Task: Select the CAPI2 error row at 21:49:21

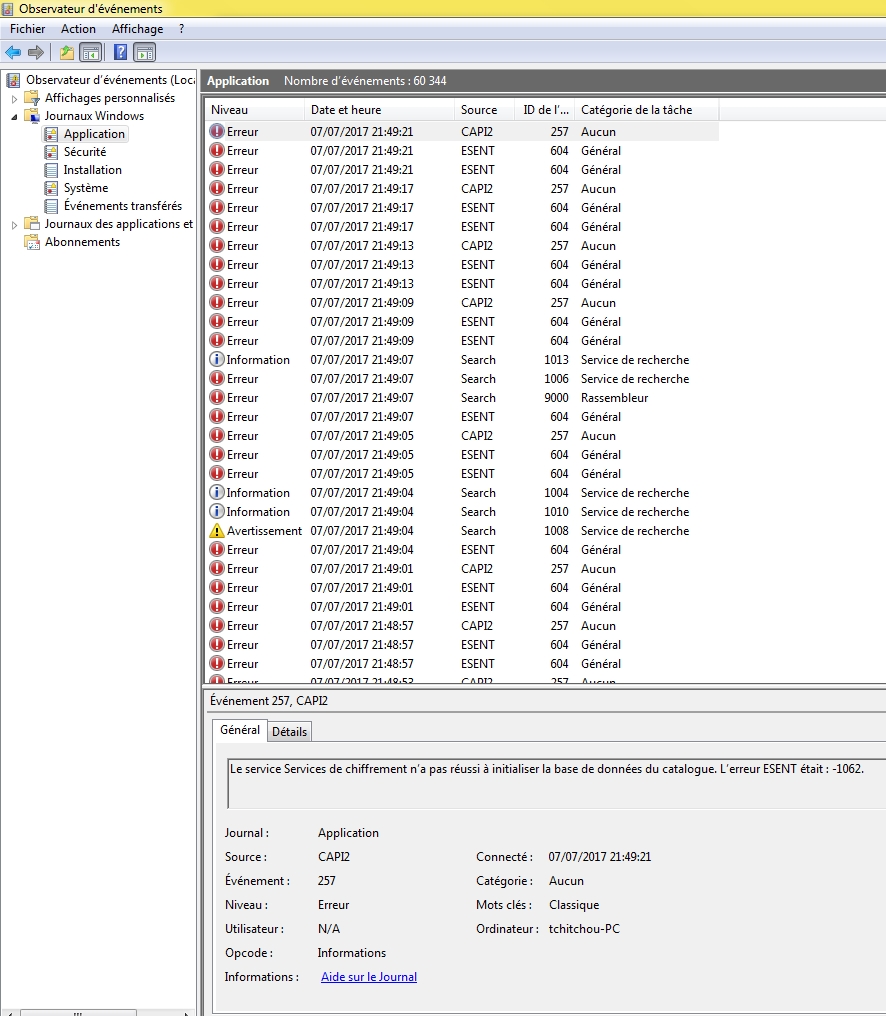Action: [x=462, y=132]
